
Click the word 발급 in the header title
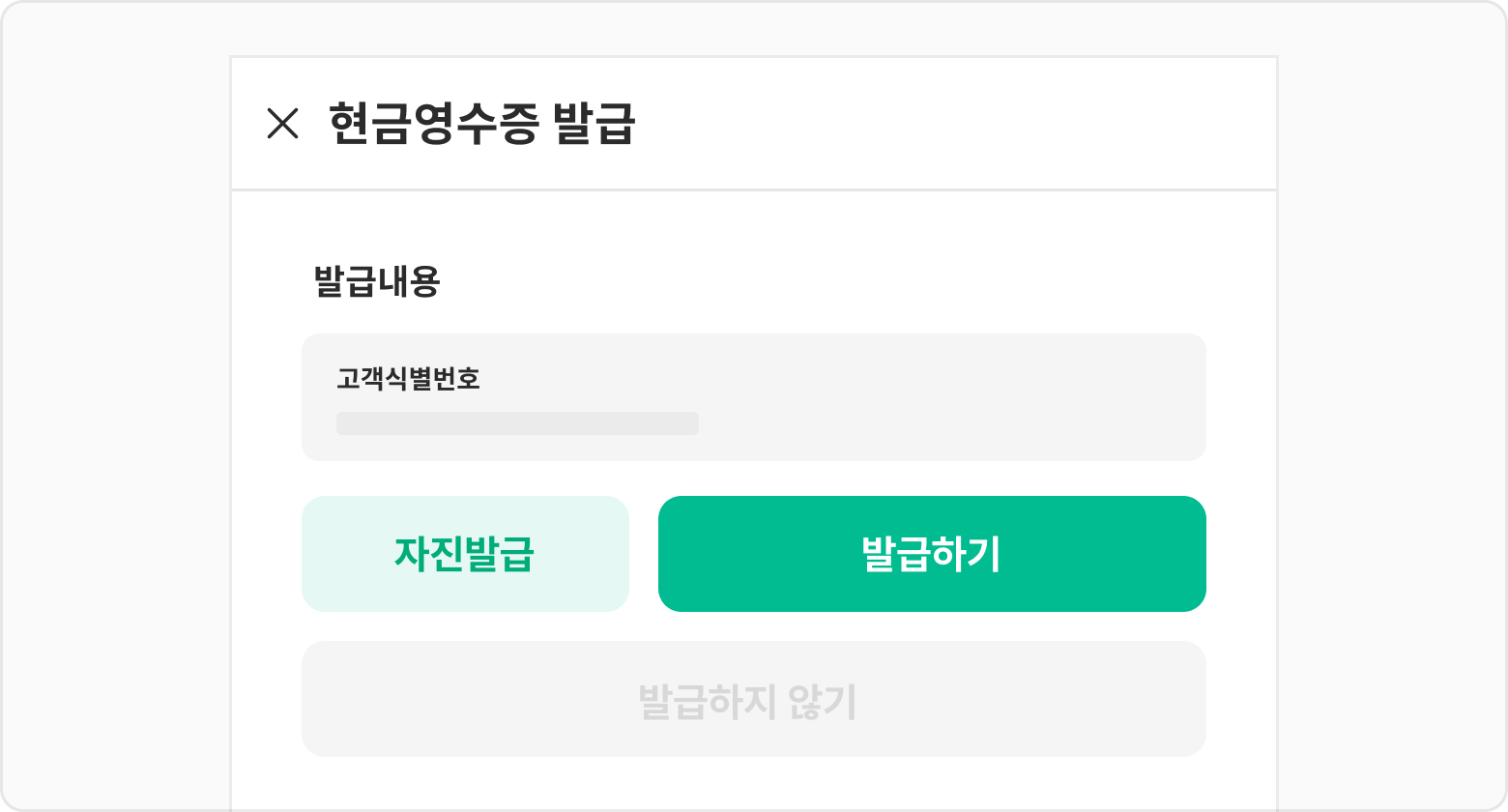pos(594,124)
